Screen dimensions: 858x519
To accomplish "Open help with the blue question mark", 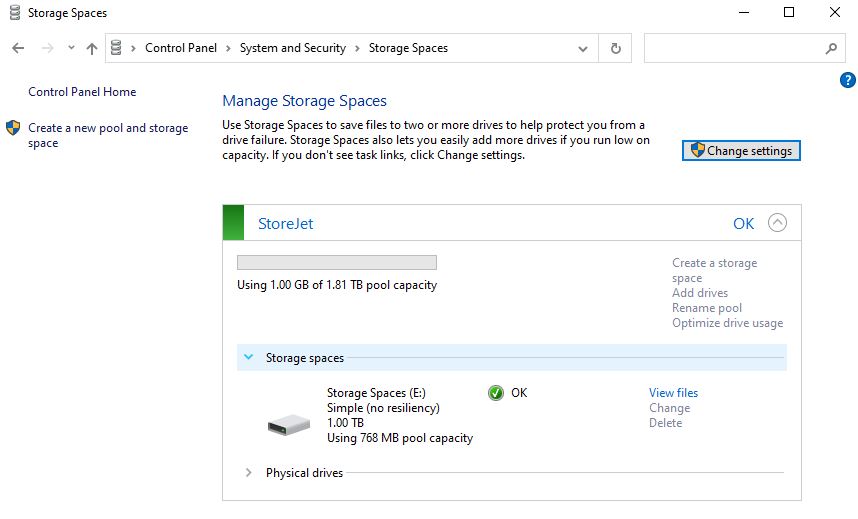I will (x=848, y=80).
